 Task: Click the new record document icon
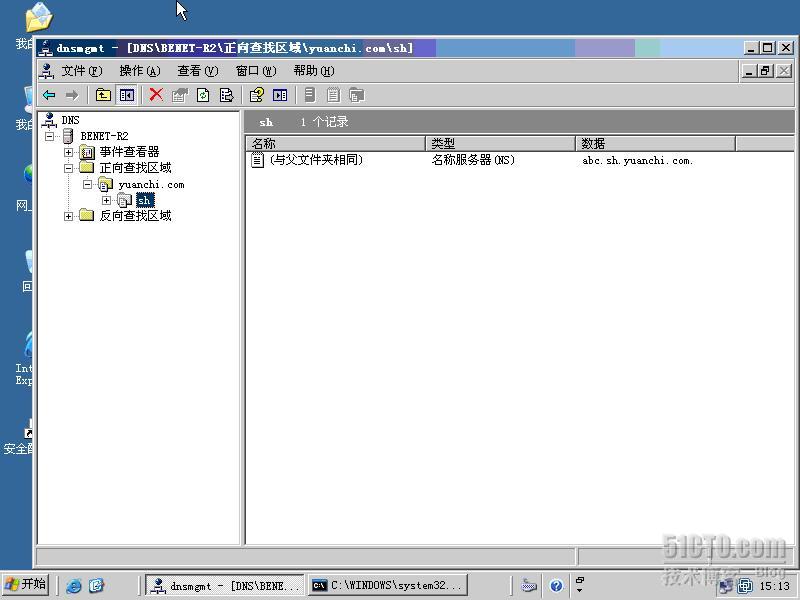click(x=333, y=95)
